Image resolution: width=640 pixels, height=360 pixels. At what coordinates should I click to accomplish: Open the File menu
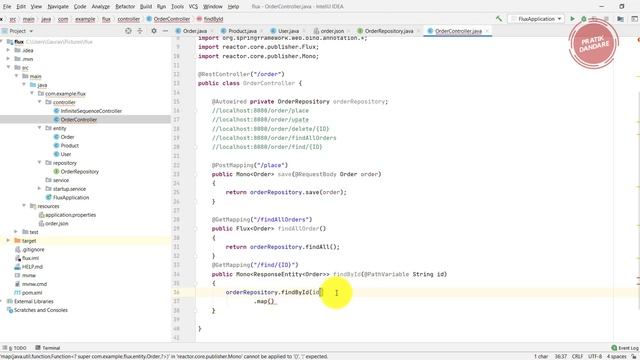(x=7, y=7)
